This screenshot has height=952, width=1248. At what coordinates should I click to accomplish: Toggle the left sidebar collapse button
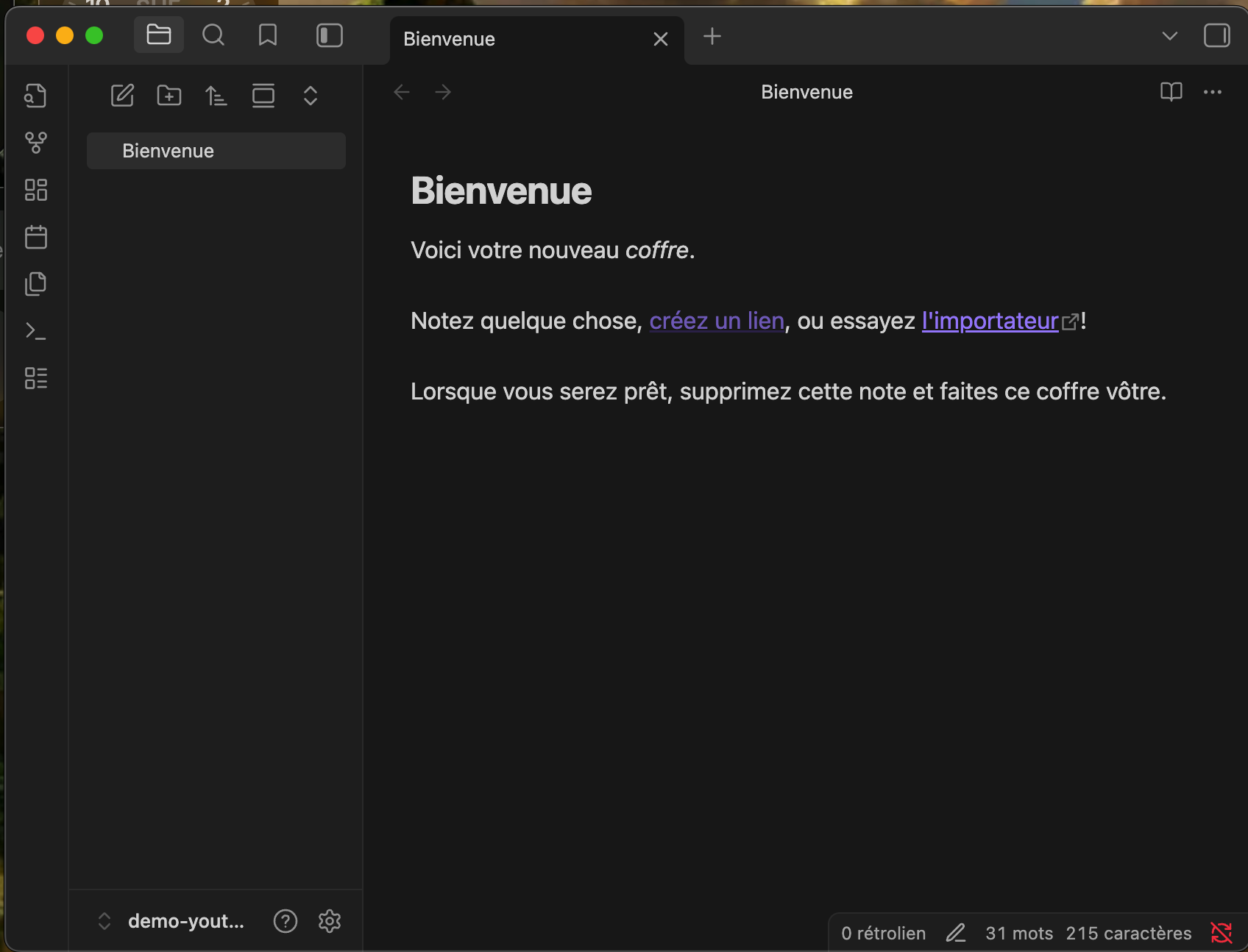(329, 35)
